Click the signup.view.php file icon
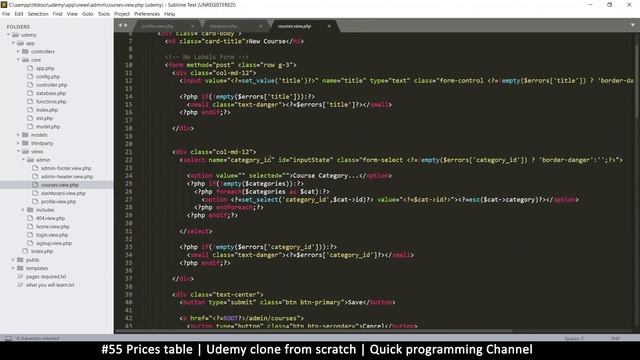 point(30,243)
